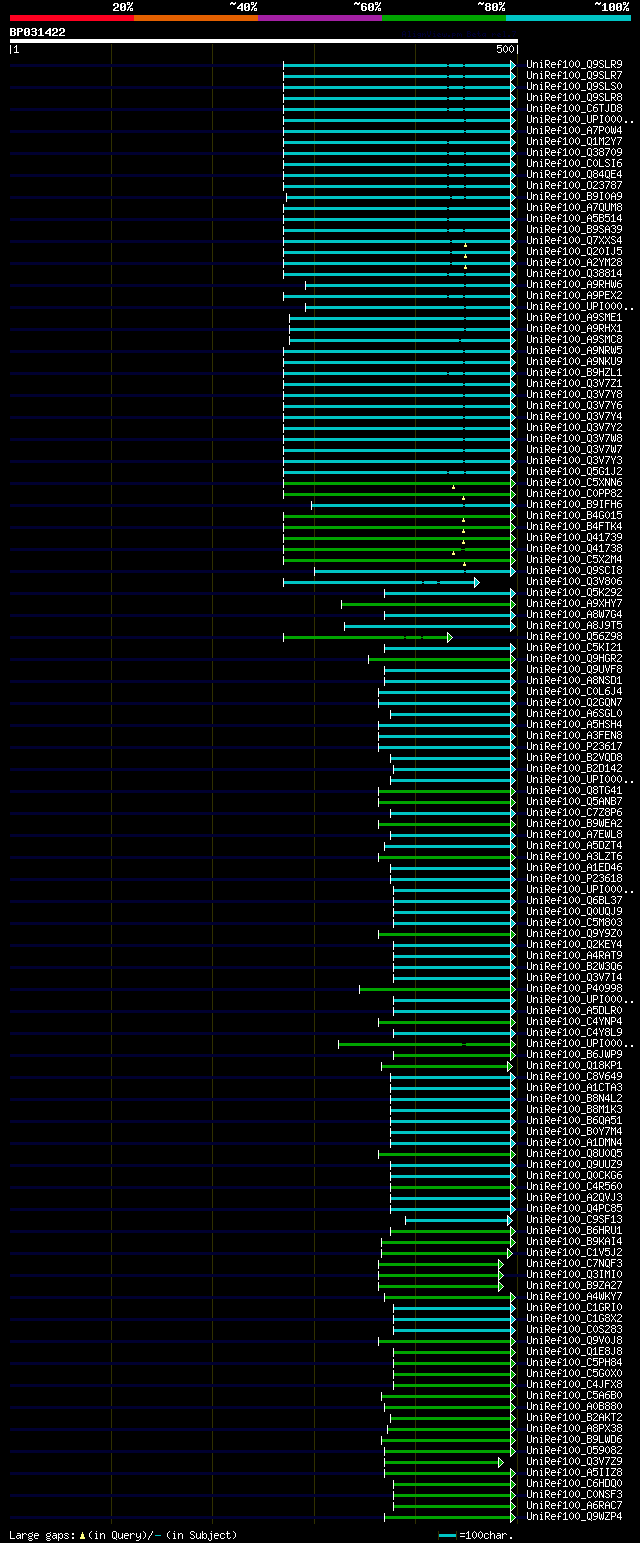The image size is (640, 1543).
Task: Click label UniRef100_A1CTA3
Action: [574, 1087]
